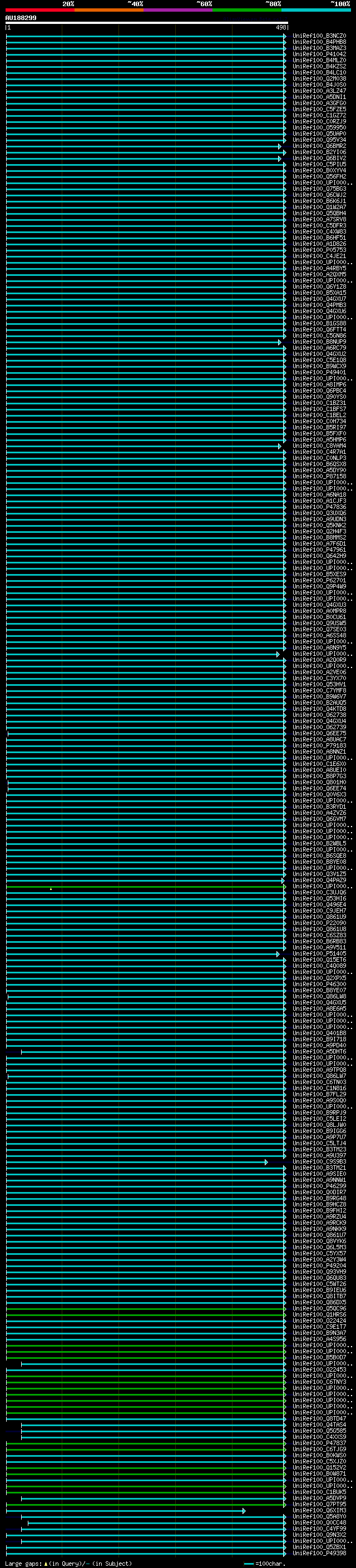Image resolution: width=356 pixels, height=1568 pixels.
Task: Select the UniRef100_A9V511 label
Action: click(x=319, y=947)
